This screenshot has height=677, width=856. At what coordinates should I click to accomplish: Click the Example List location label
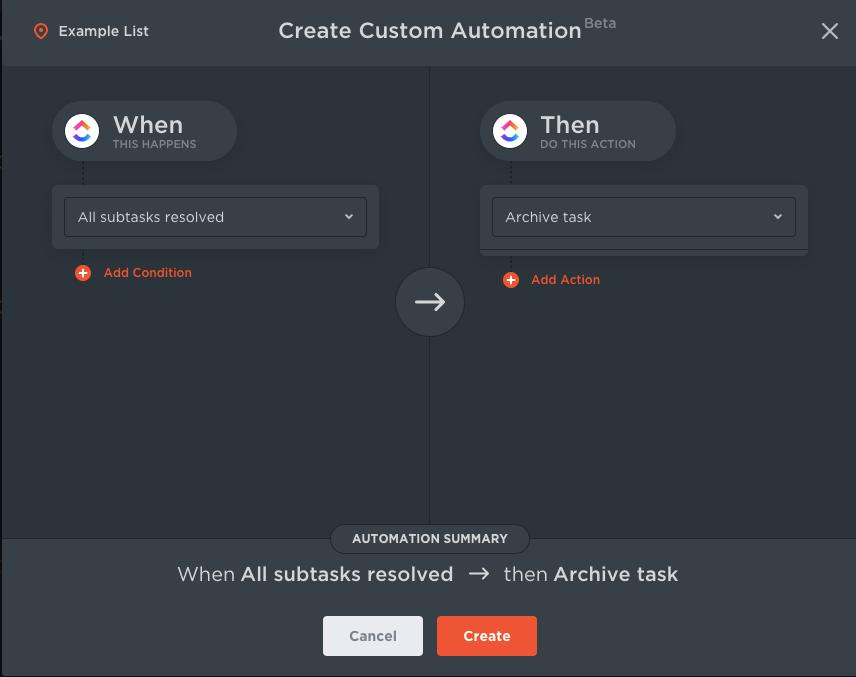103,31
